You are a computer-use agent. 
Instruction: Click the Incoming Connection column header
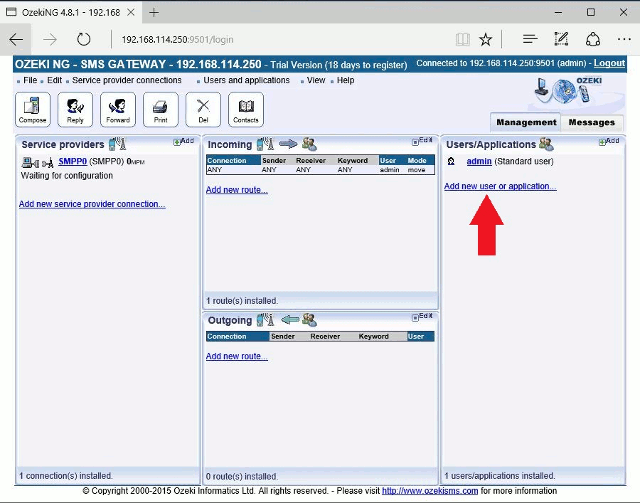click(x=233, y=160)
